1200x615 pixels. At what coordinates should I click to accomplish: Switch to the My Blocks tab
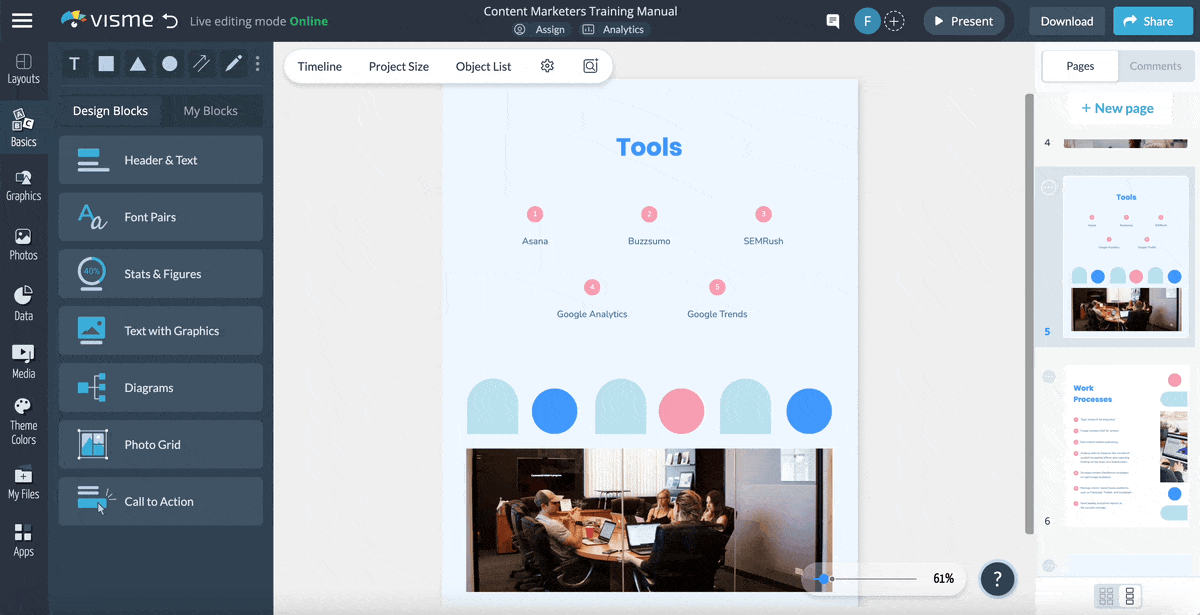210,111
